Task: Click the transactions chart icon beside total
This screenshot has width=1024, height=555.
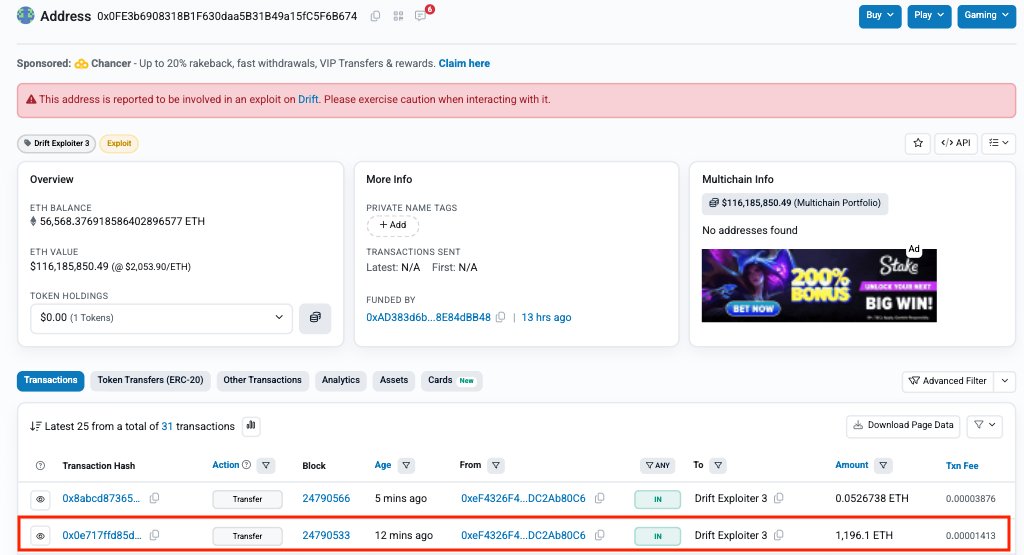Action: coord(251,426)
